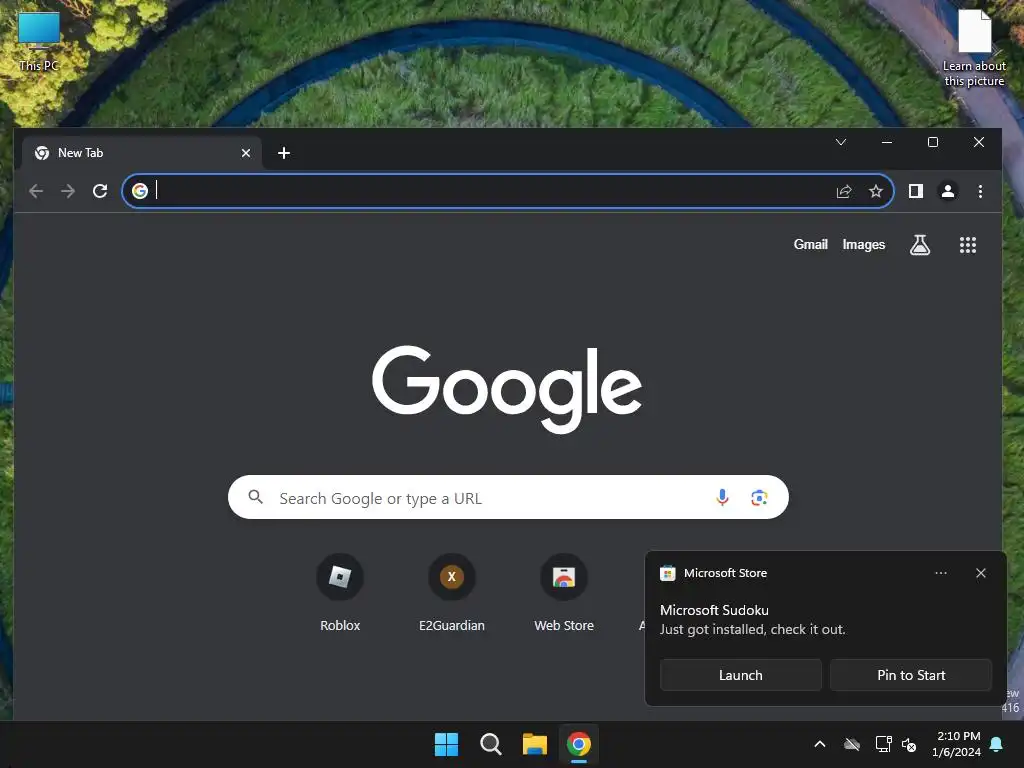Screen dimensions: 1024x768
Task: Open the Gmail link
Action: pyautogui.click(x=810, y=244)
